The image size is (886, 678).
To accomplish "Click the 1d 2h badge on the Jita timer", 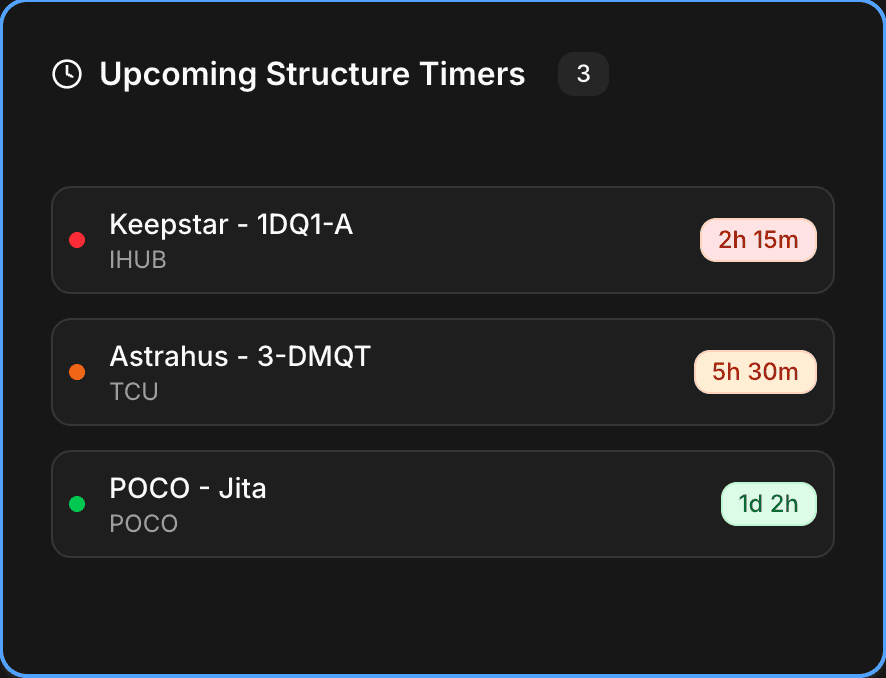I will coord(768,504).
